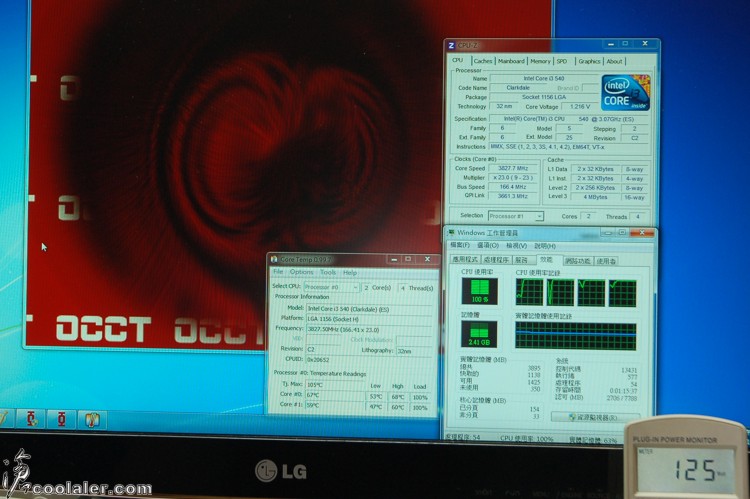Viewport: 750px width, 499px height.
Task: Switch to the 使用者 tab in Task Manager
Action: [x=607, y=261]
